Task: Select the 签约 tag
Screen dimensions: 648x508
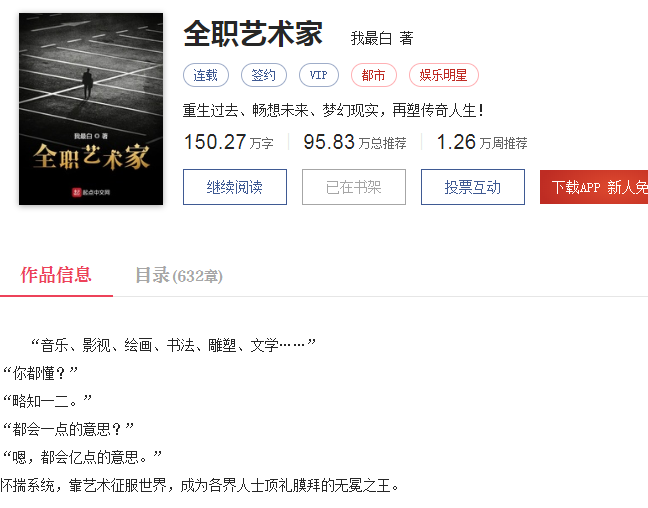Action: pyautogui.click(x=264, y=75)
